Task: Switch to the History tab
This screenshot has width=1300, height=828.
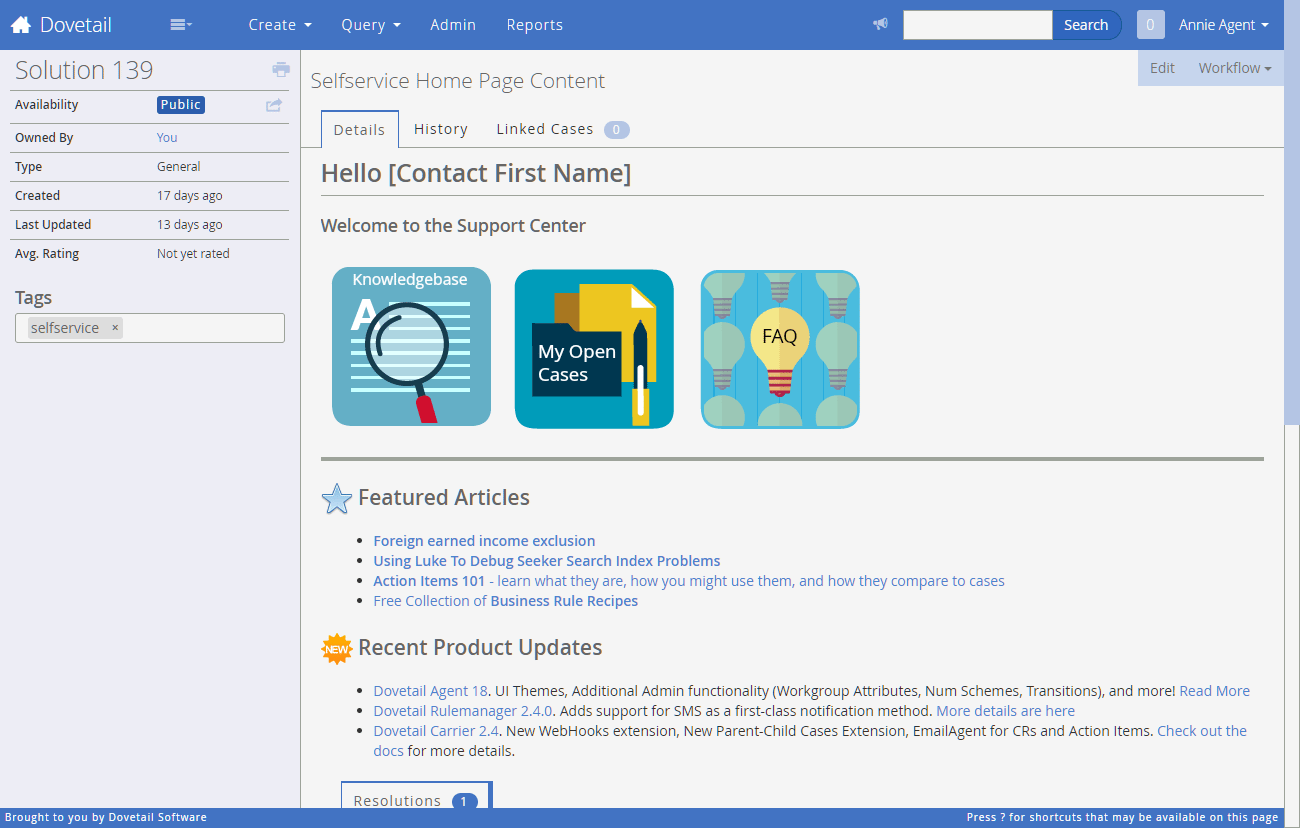Action: 441,129
